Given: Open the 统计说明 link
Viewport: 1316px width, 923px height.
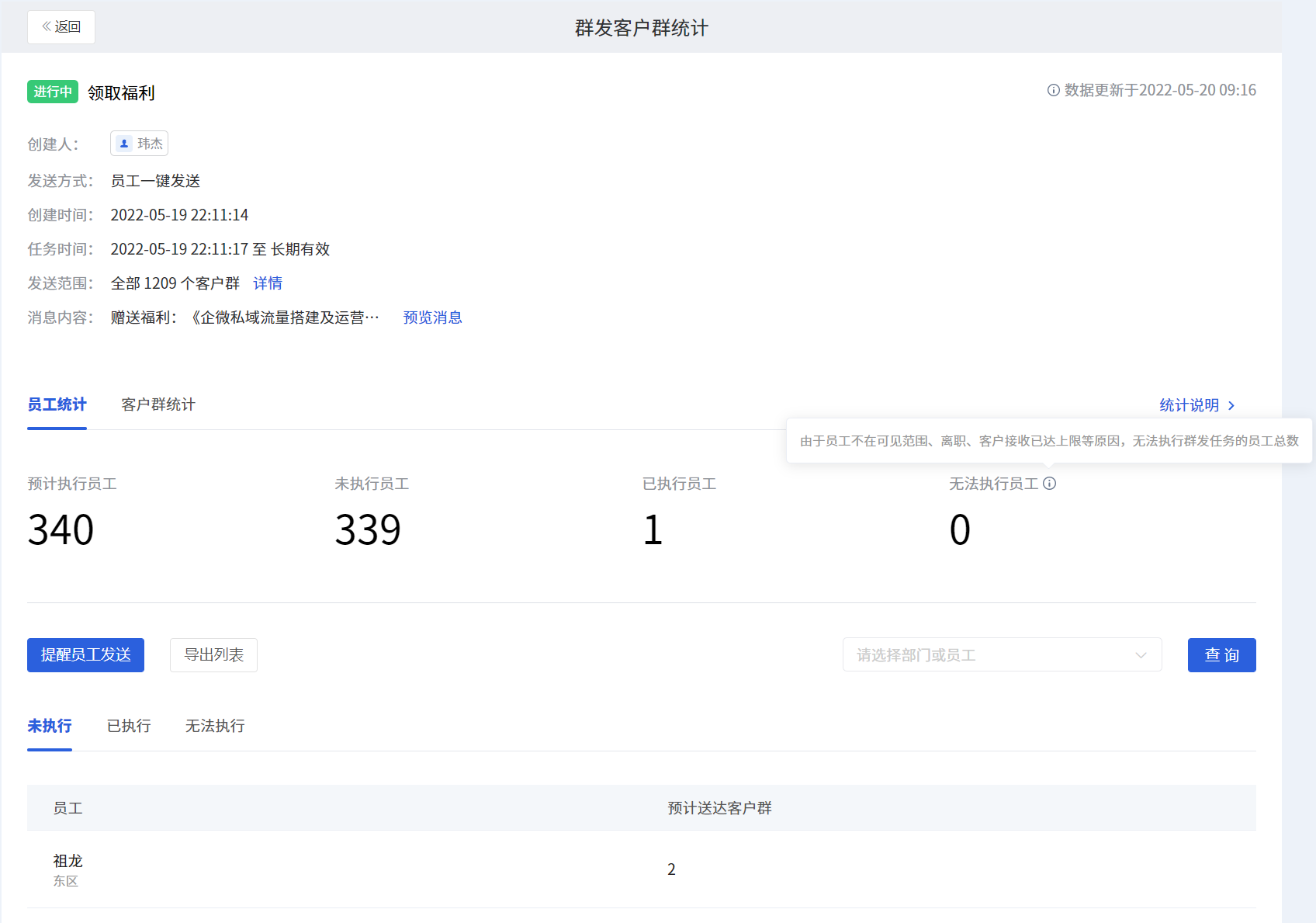Looking at the screenshot, I should 1189,405.
